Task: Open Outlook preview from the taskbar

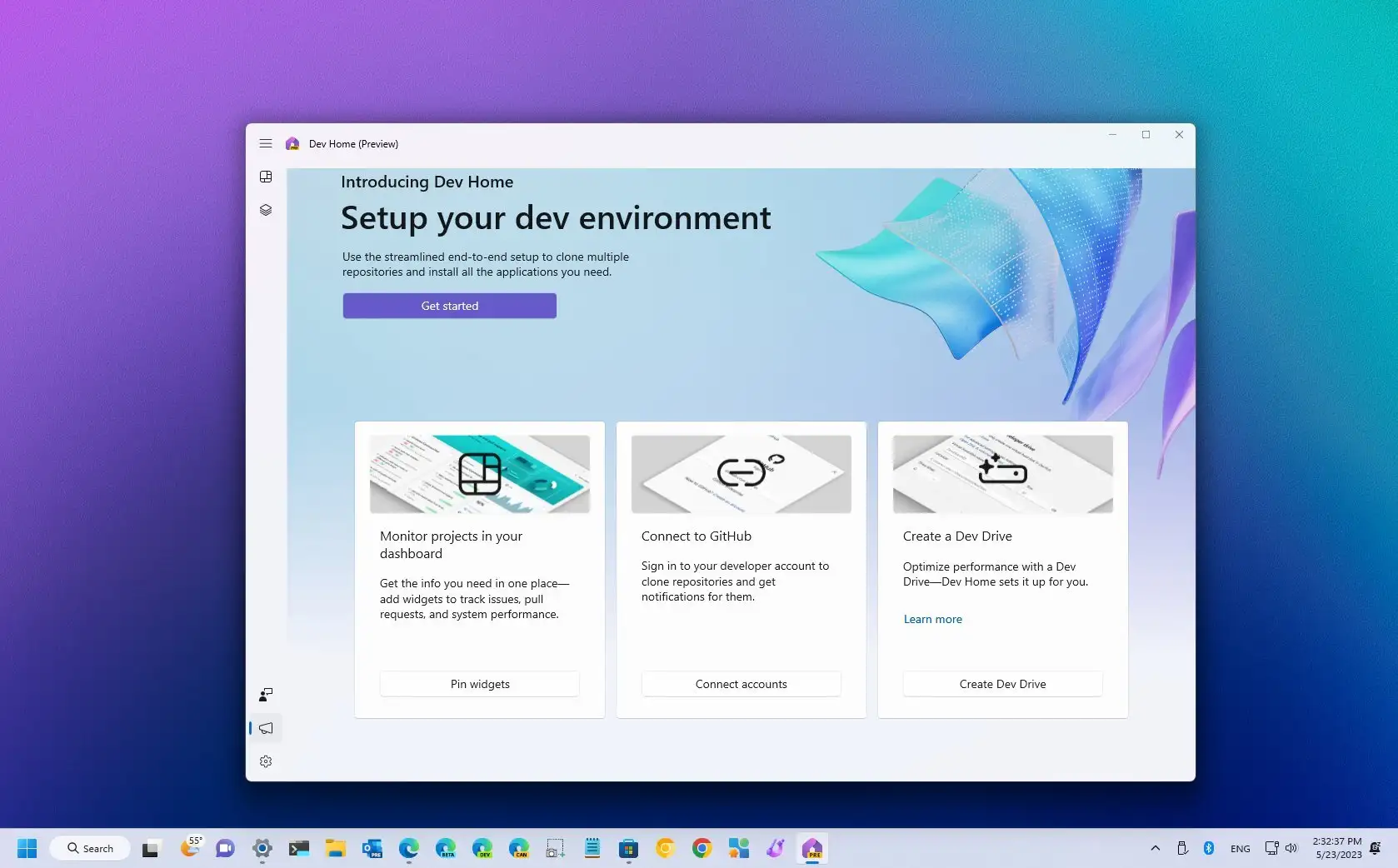Action: (372, 848)
